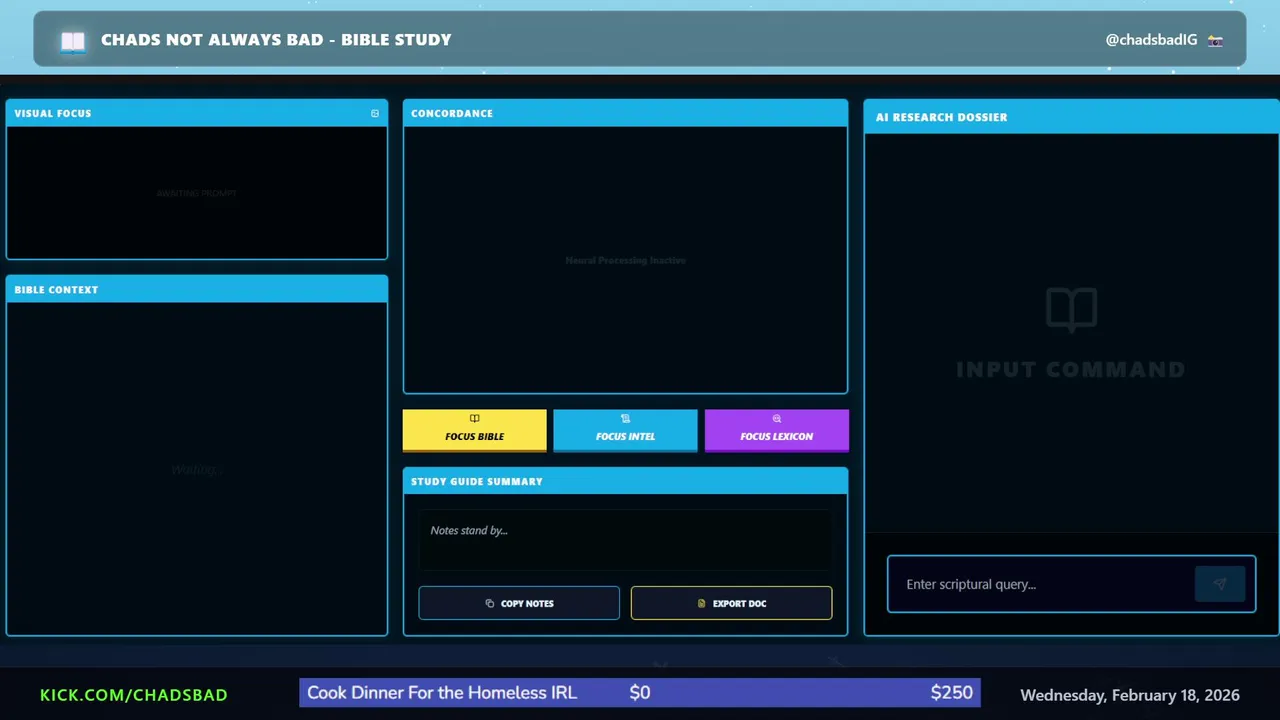1280x720 pixels.
Task: Click the AI Research Dossier header
Action: (x=1071, y=117)
